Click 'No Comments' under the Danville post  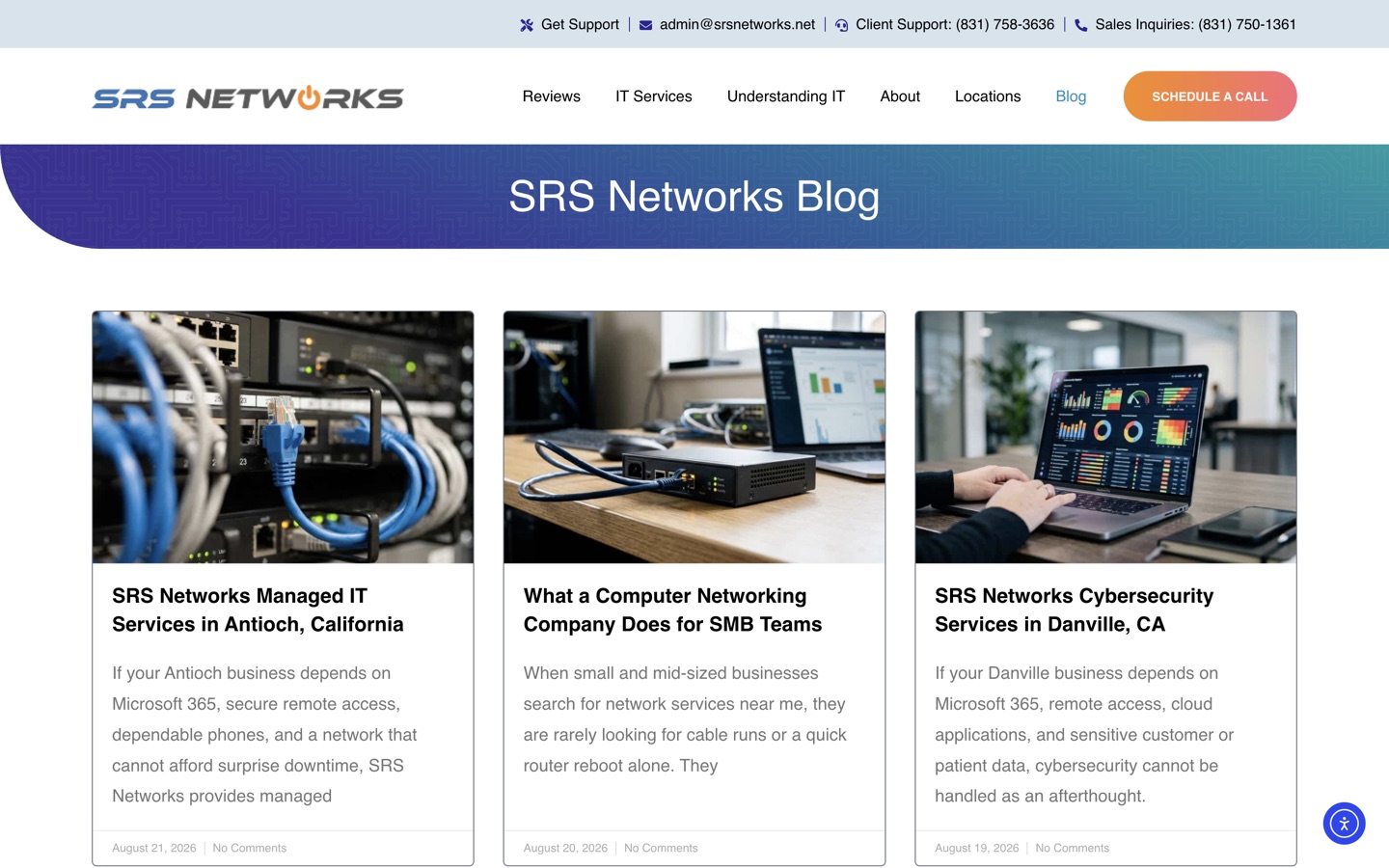tap(1072, 848)
